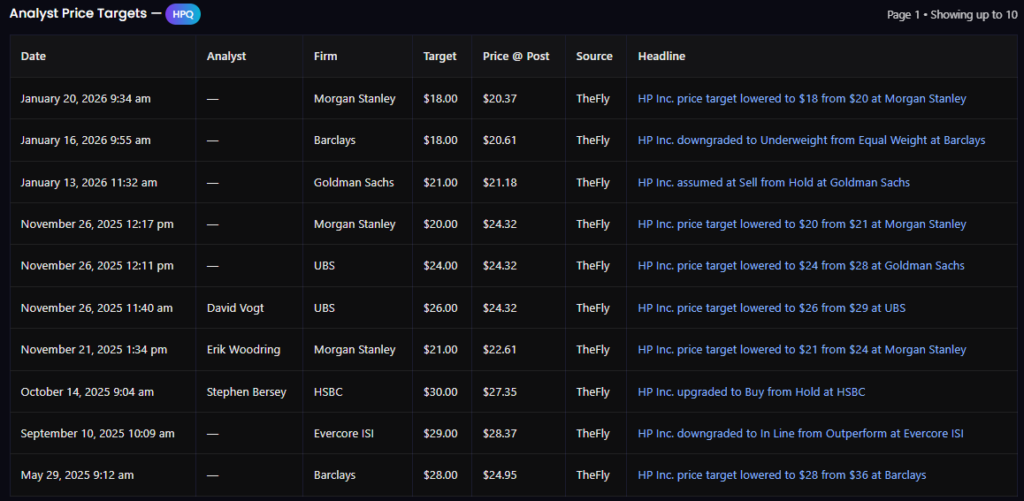
Task: Click the Target column header
Action: point(440,57)
